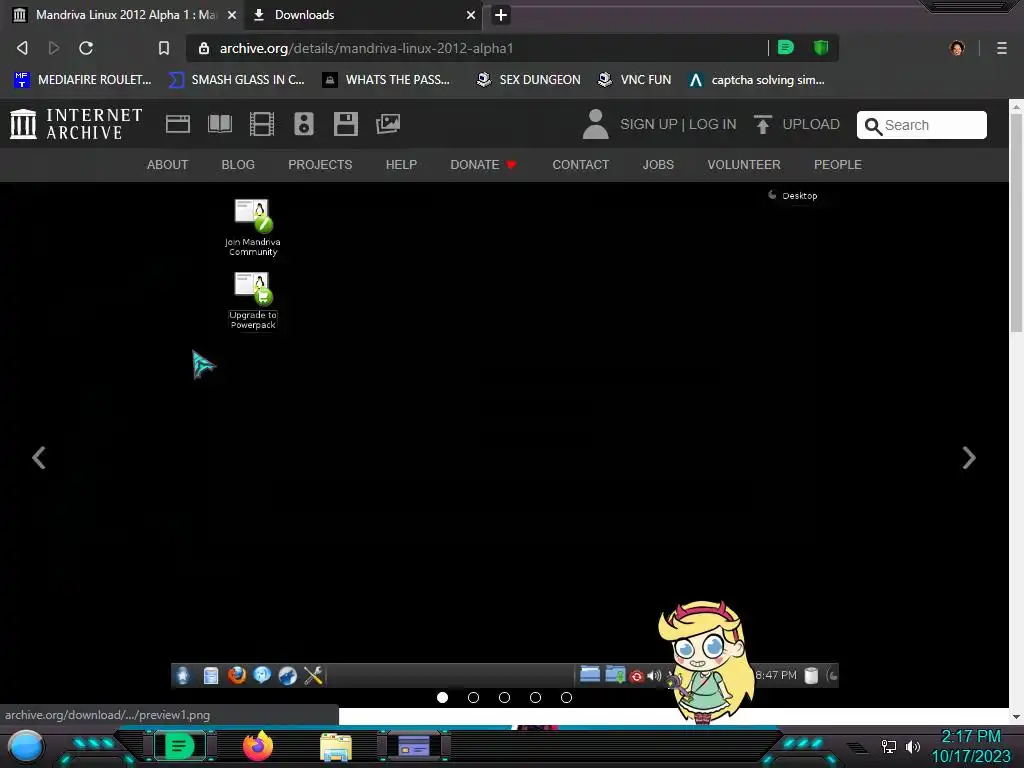Open the Images icon in Archive header
Image resolution: width=1024 pixels, height=768 pixels.
pyautogui.click(x=388, y=124)
